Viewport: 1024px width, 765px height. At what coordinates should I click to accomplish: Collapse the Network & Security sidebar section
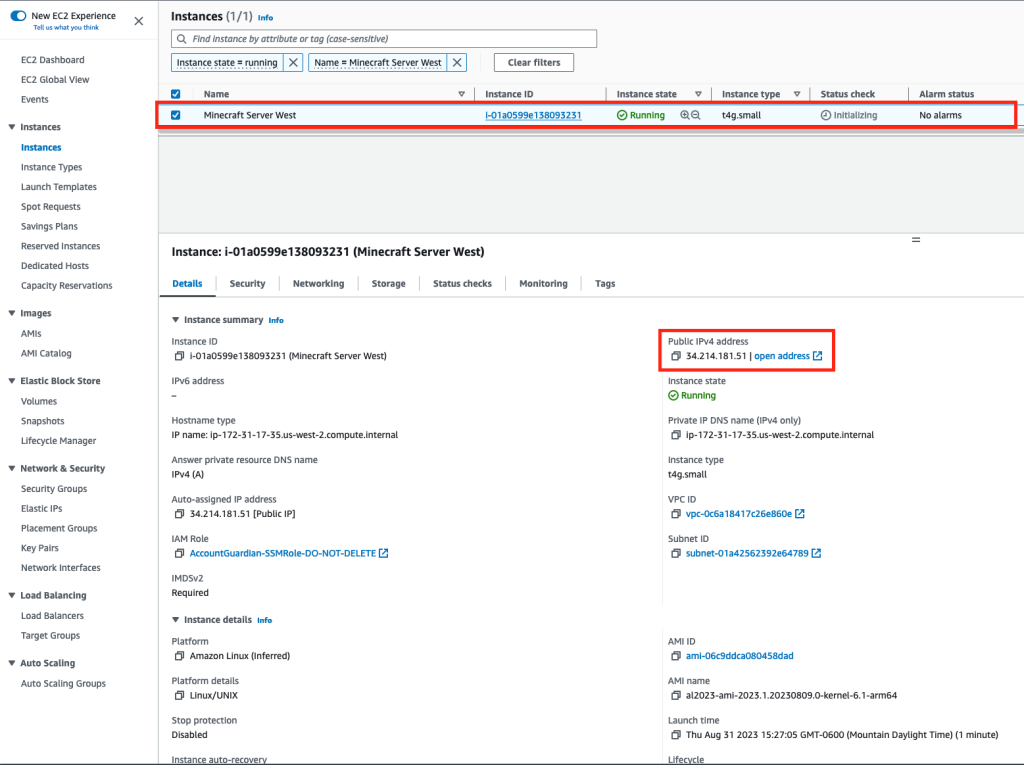(10, 468)
